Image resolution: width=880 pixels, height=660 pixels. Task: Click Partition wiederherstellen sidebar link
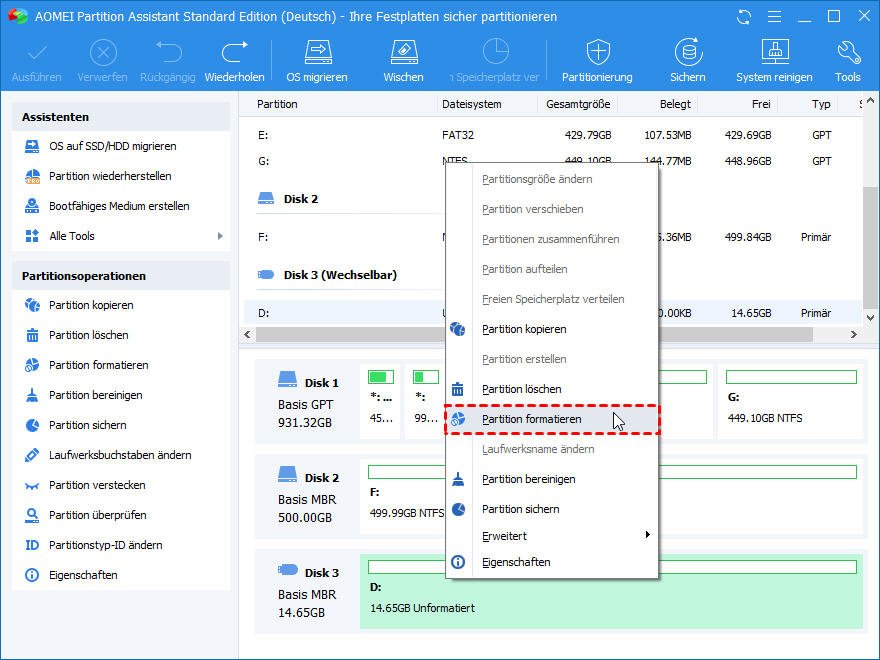110,176
